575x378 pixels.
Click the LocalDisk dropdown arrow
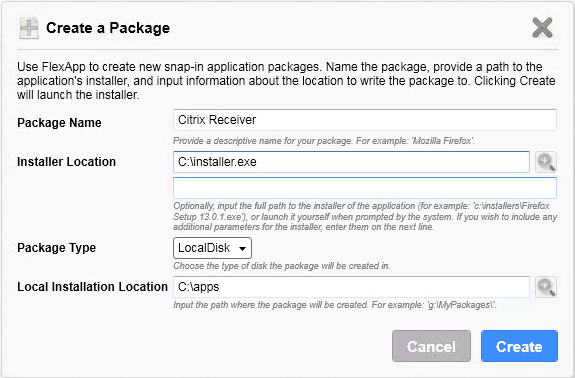point(242,249)
